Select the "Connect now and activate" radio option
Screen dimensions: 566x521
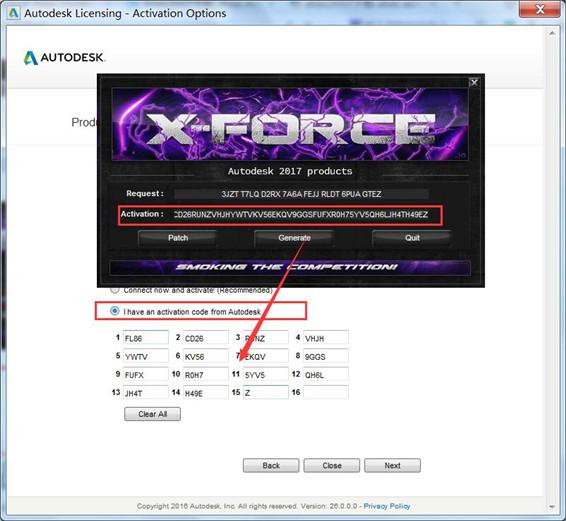pos(114,290)
